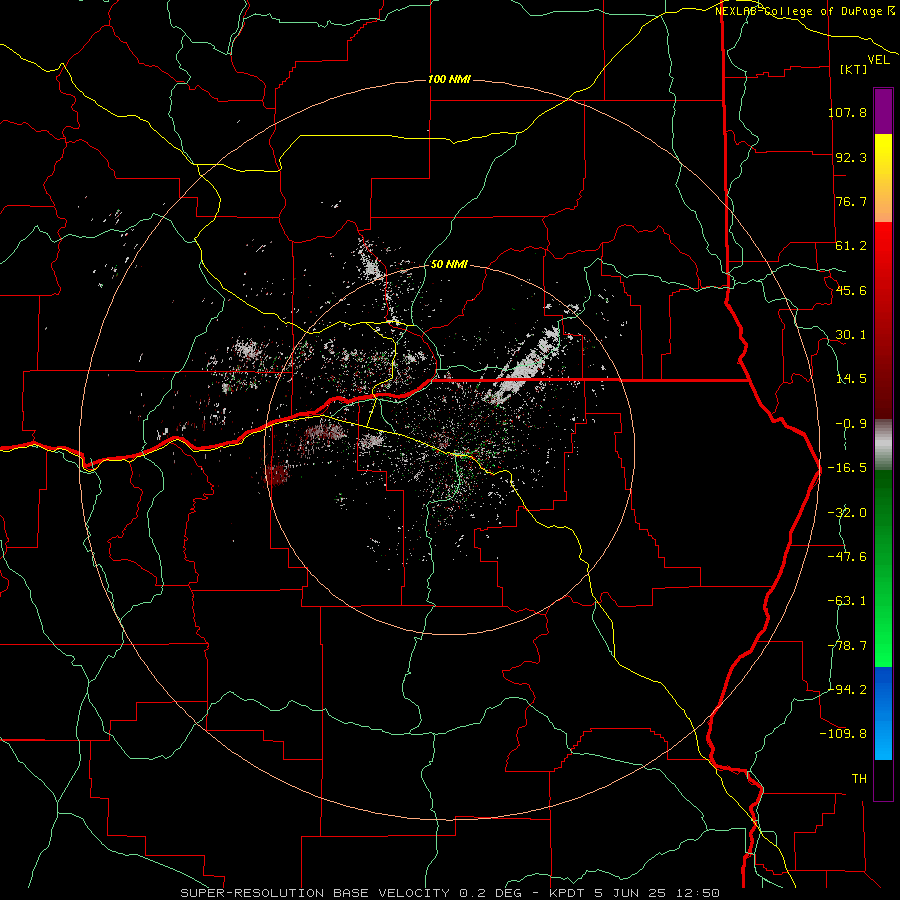
Task: Click the 107.8 velocity scale value
Action: 847,112
